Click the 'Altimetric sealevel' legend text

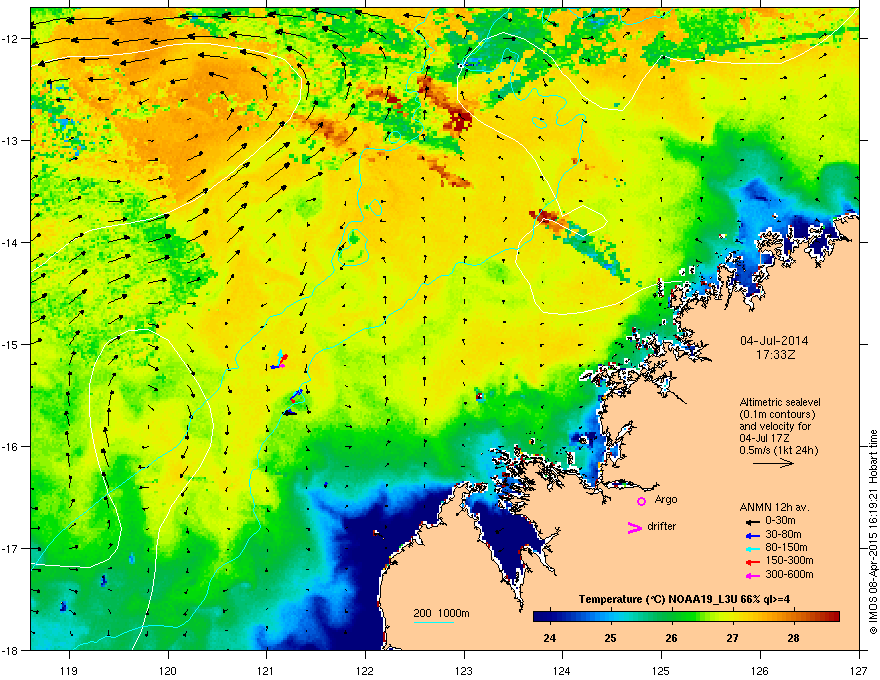pyautogui.click(x=780, y=402)
